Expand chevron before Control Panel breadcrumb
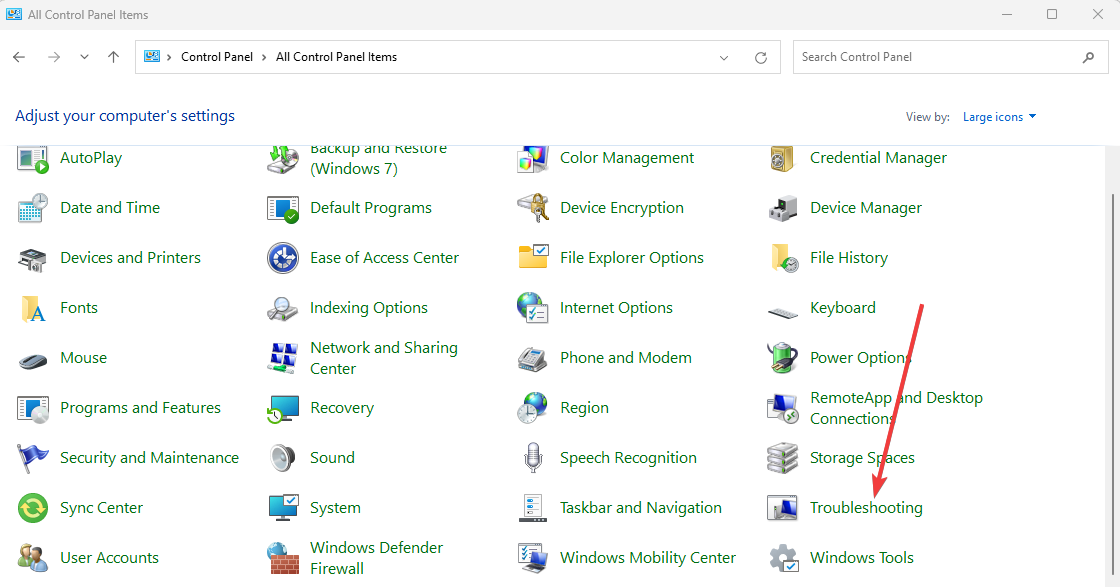The width and height of the screenshot is (1120, 587). 169,57
